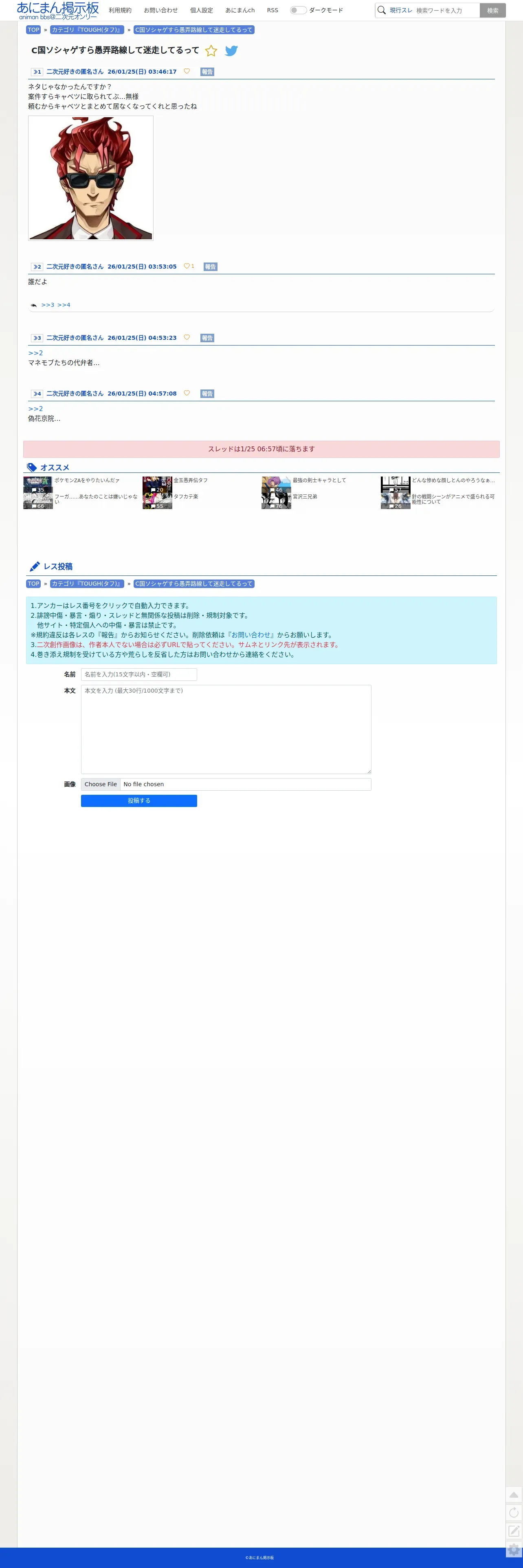Image resolution: width=523 pixels, height=1568 pixels.
Task: Open カテゴリ『TOUGH(タフ)』 in the lower breadcrumb
Action: point(87,584)
